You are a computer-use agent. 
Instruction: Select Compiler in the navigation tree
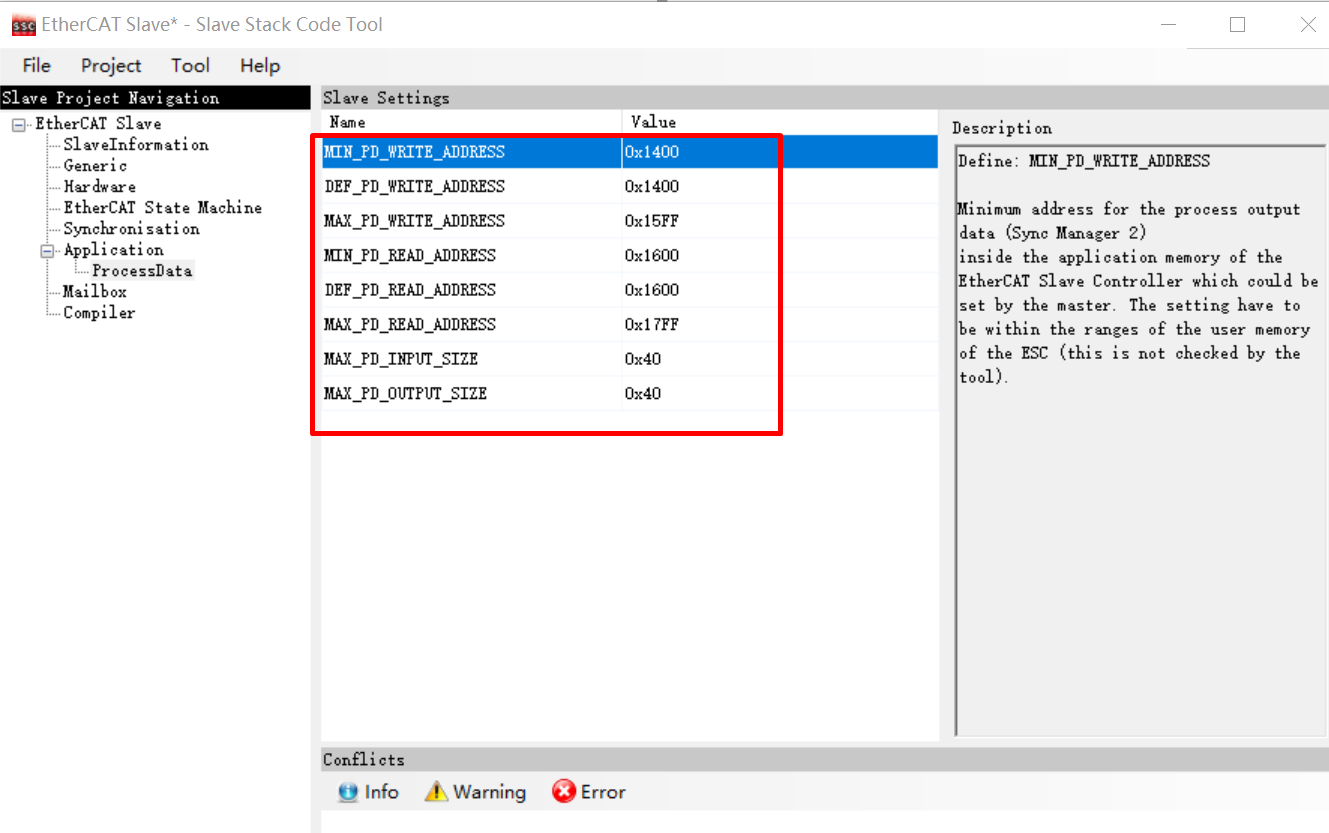coord(99,313)
